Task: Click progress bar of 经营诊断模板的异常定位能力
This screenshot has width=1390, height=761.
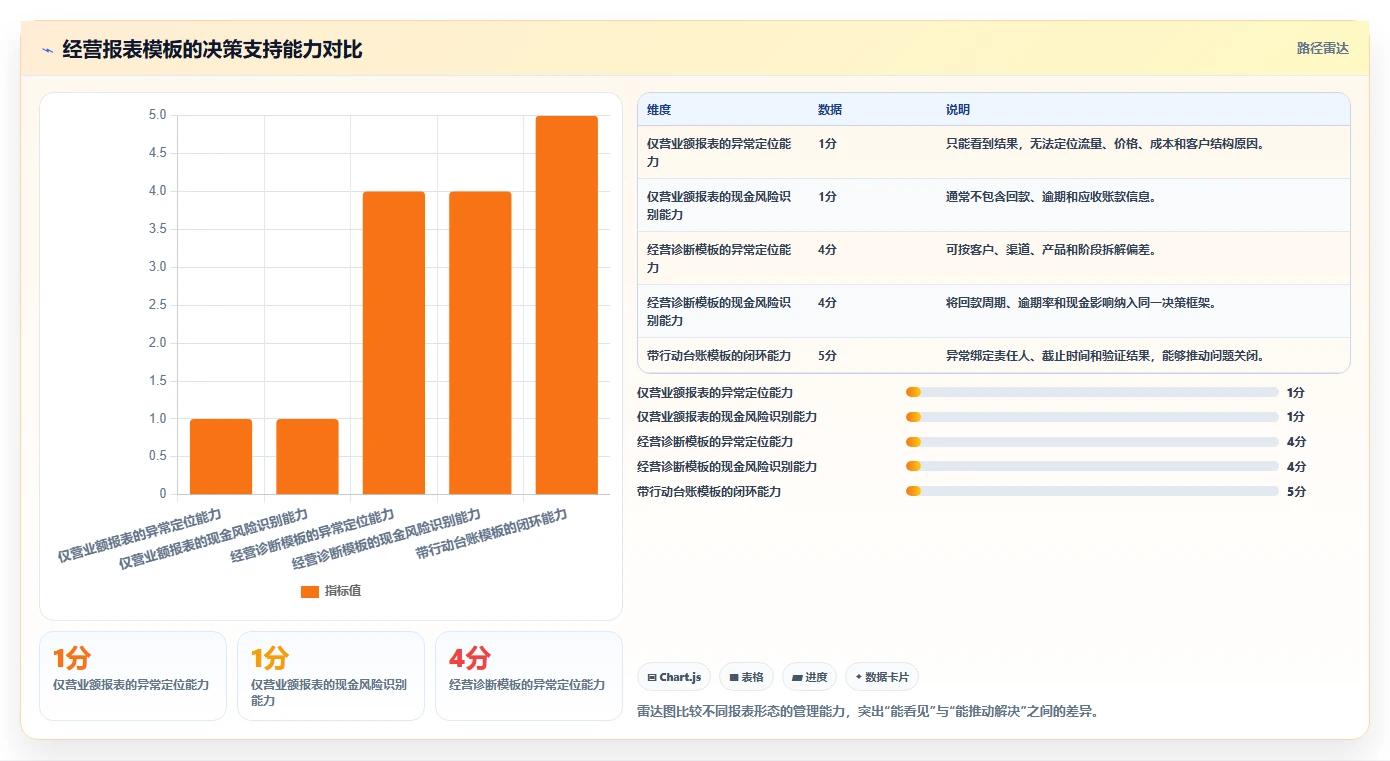Action: [x=1092, y=442]
